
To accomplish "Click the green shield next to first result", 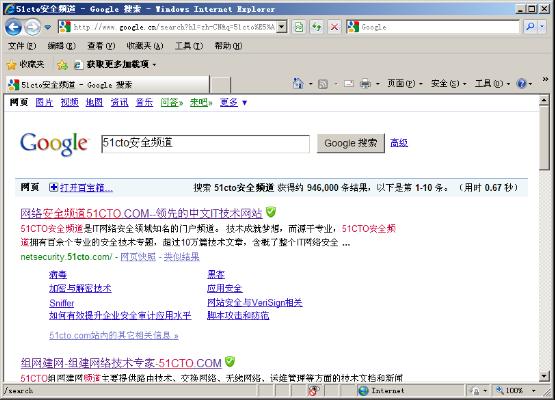I will 271,212.
